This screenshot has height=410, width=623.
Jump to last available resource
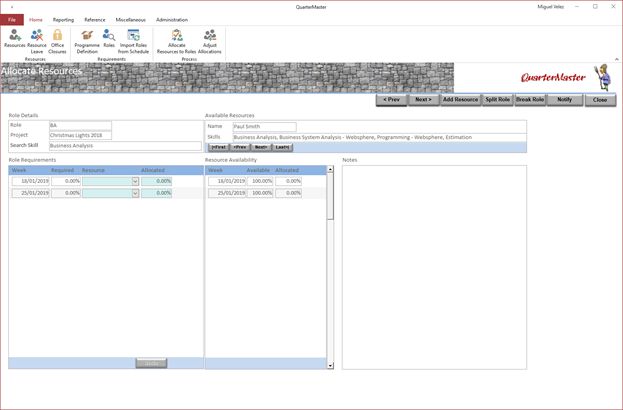pyautogui.click(x=282, y=147)
